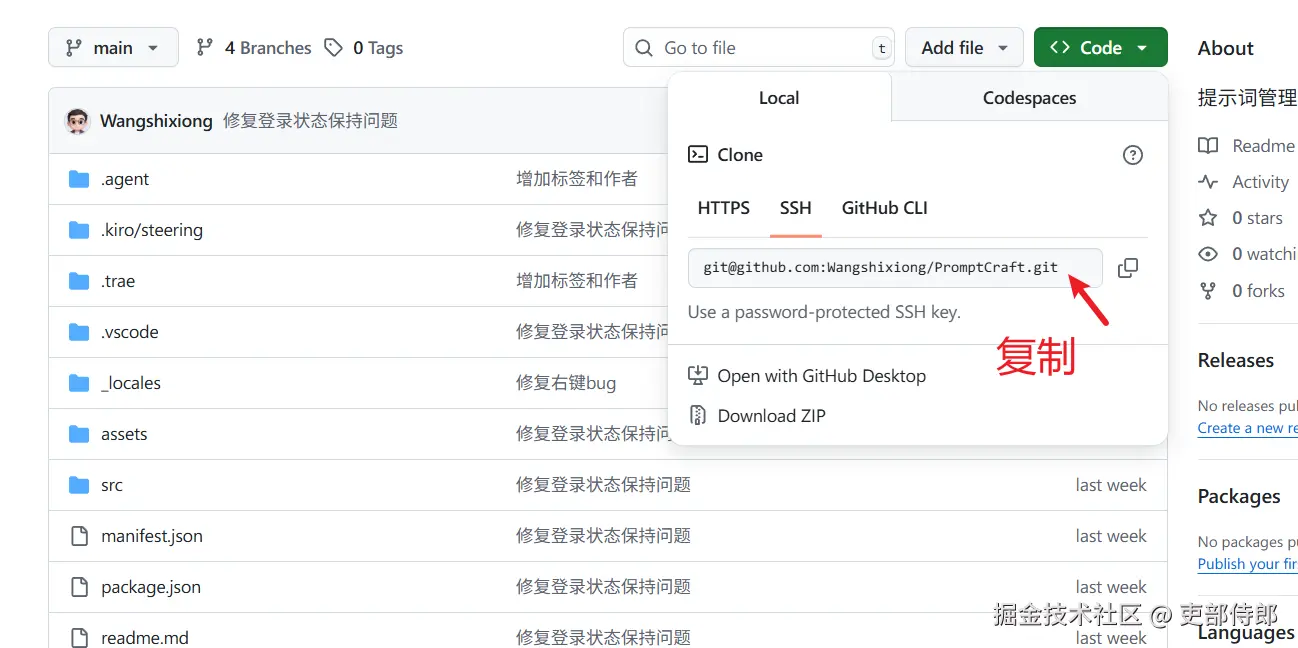Open the manifest.json file

(x=152, y=536)
